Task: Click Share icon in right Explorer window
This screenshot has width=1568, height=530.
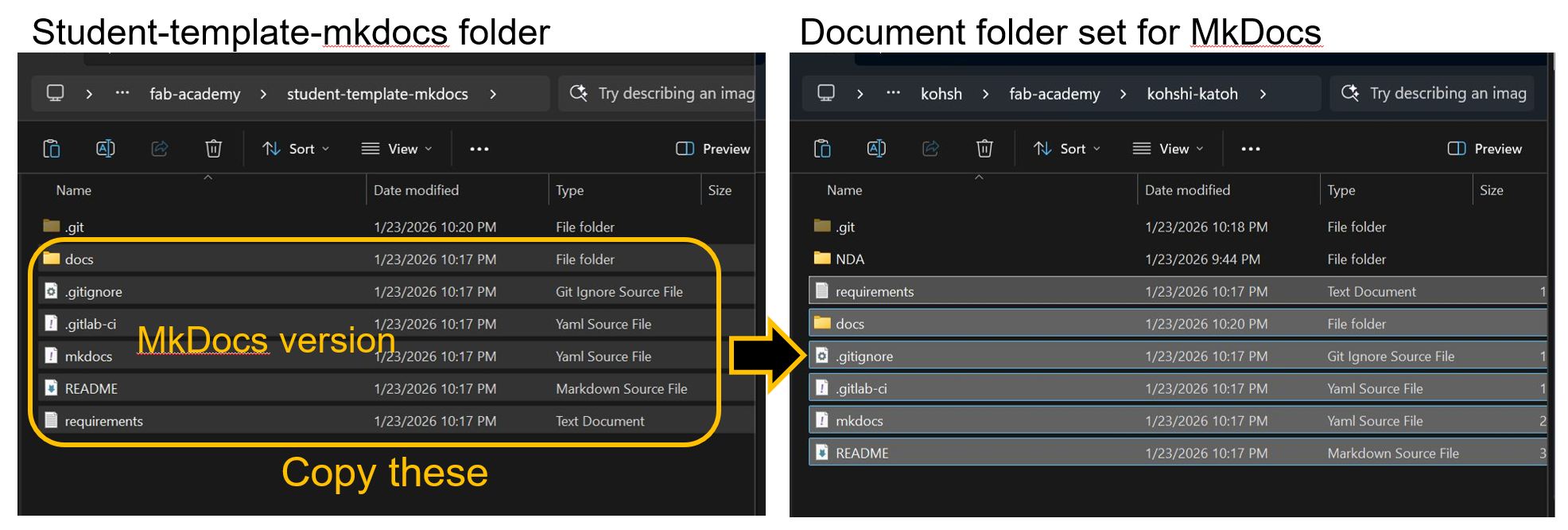Action: (931, 149)
